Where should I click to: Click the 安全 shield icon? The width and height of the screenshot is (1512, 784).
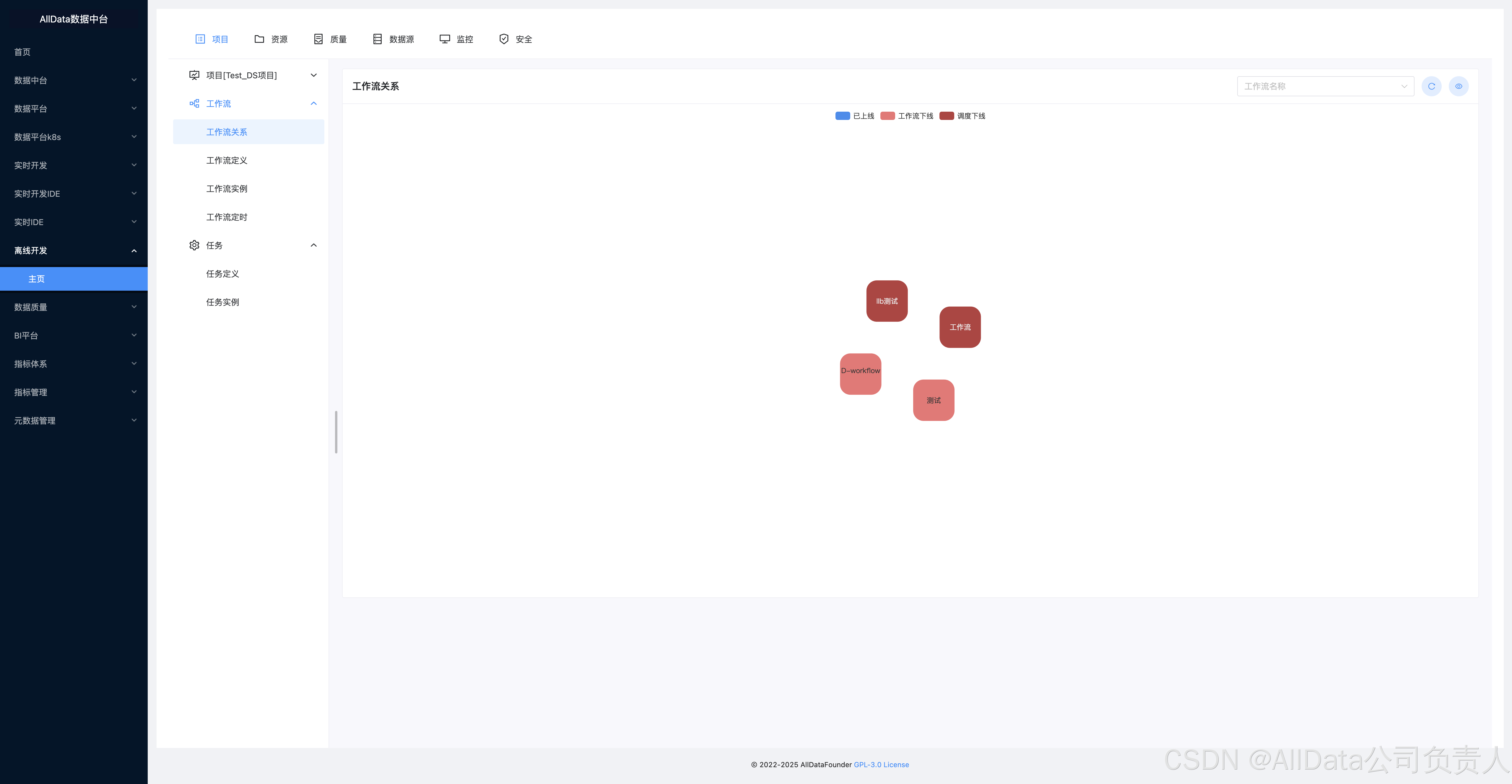504,39
